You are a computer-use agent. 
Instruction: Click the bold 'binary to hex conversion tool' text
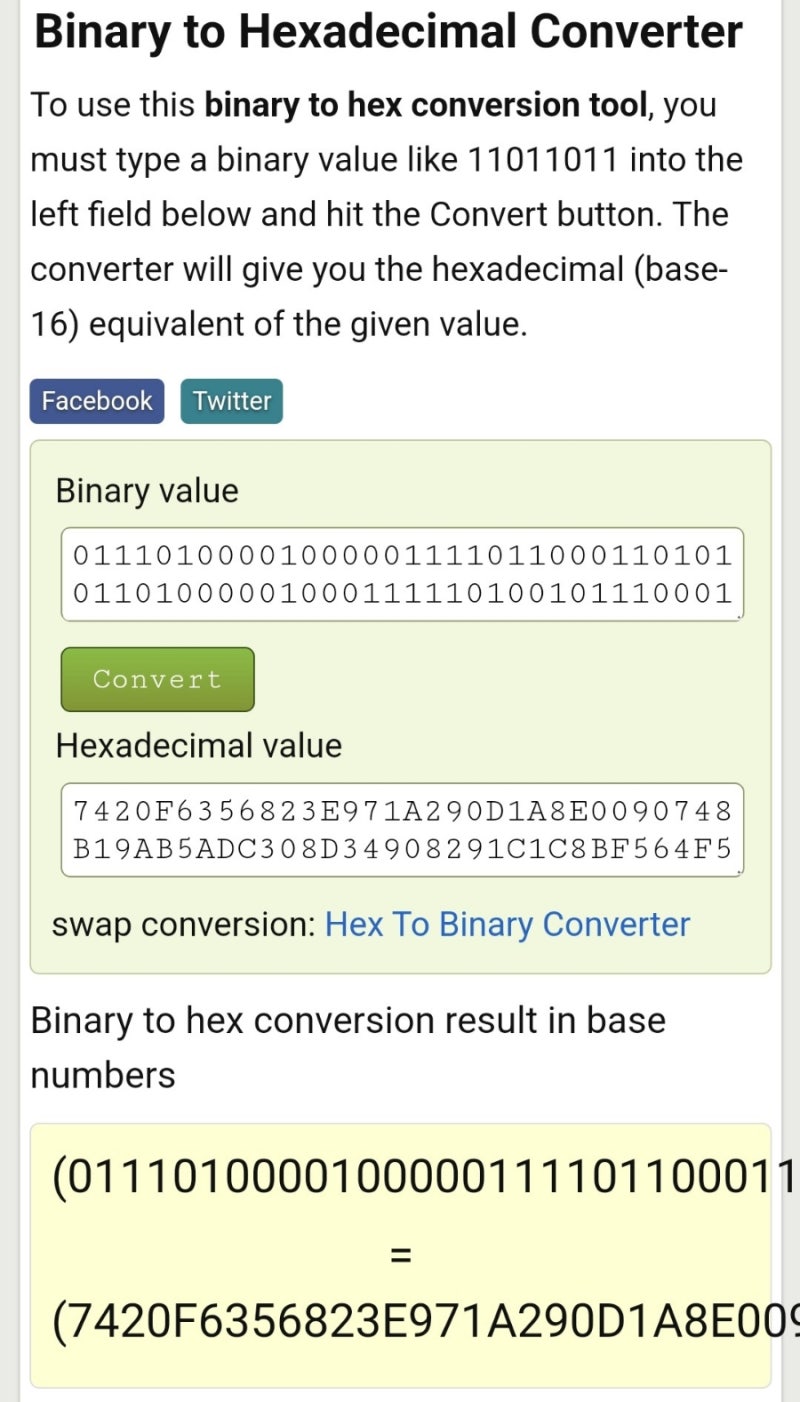pos(425,105)
